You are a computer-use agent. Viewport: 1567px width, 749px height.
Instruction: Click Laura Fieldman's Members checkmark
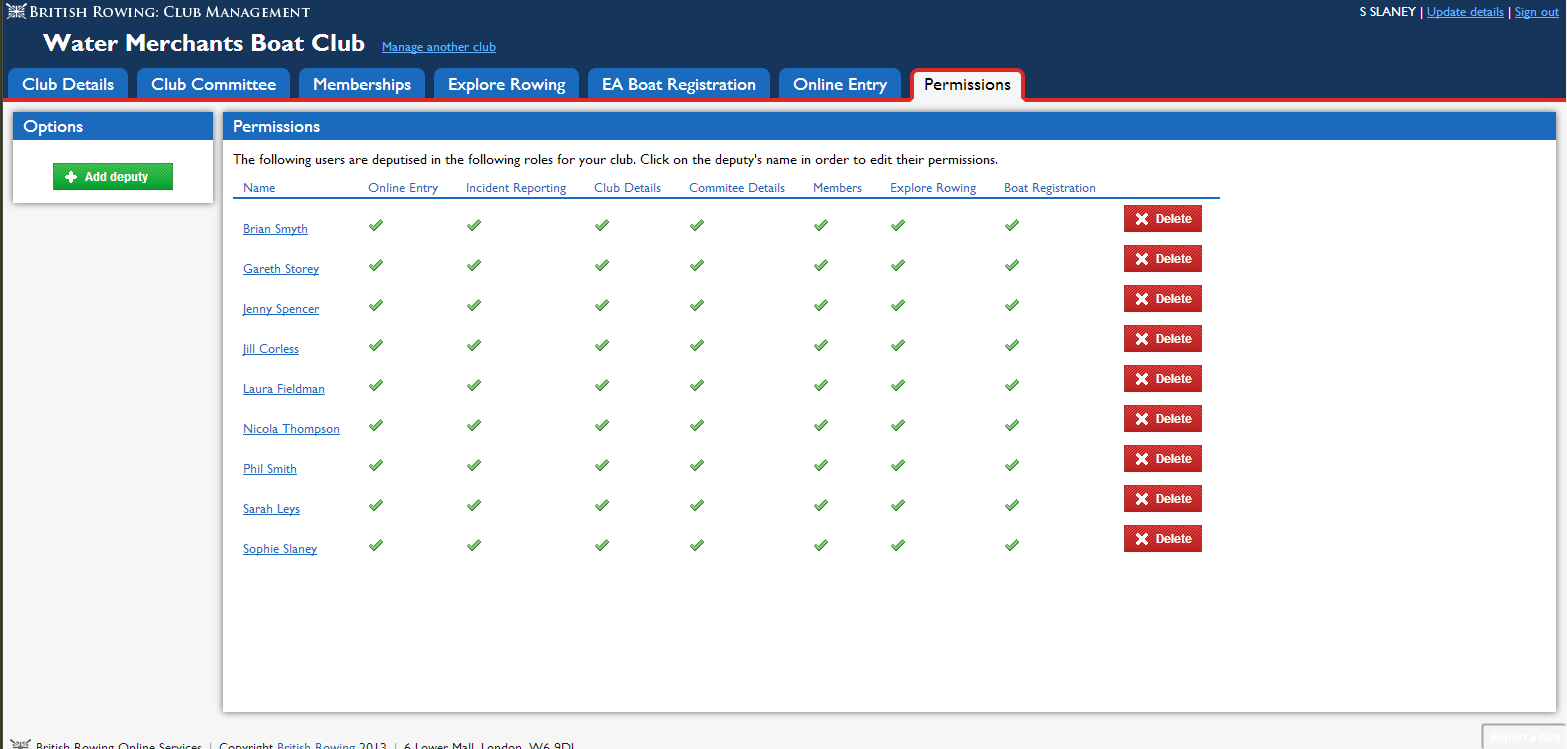click(821, 385)
